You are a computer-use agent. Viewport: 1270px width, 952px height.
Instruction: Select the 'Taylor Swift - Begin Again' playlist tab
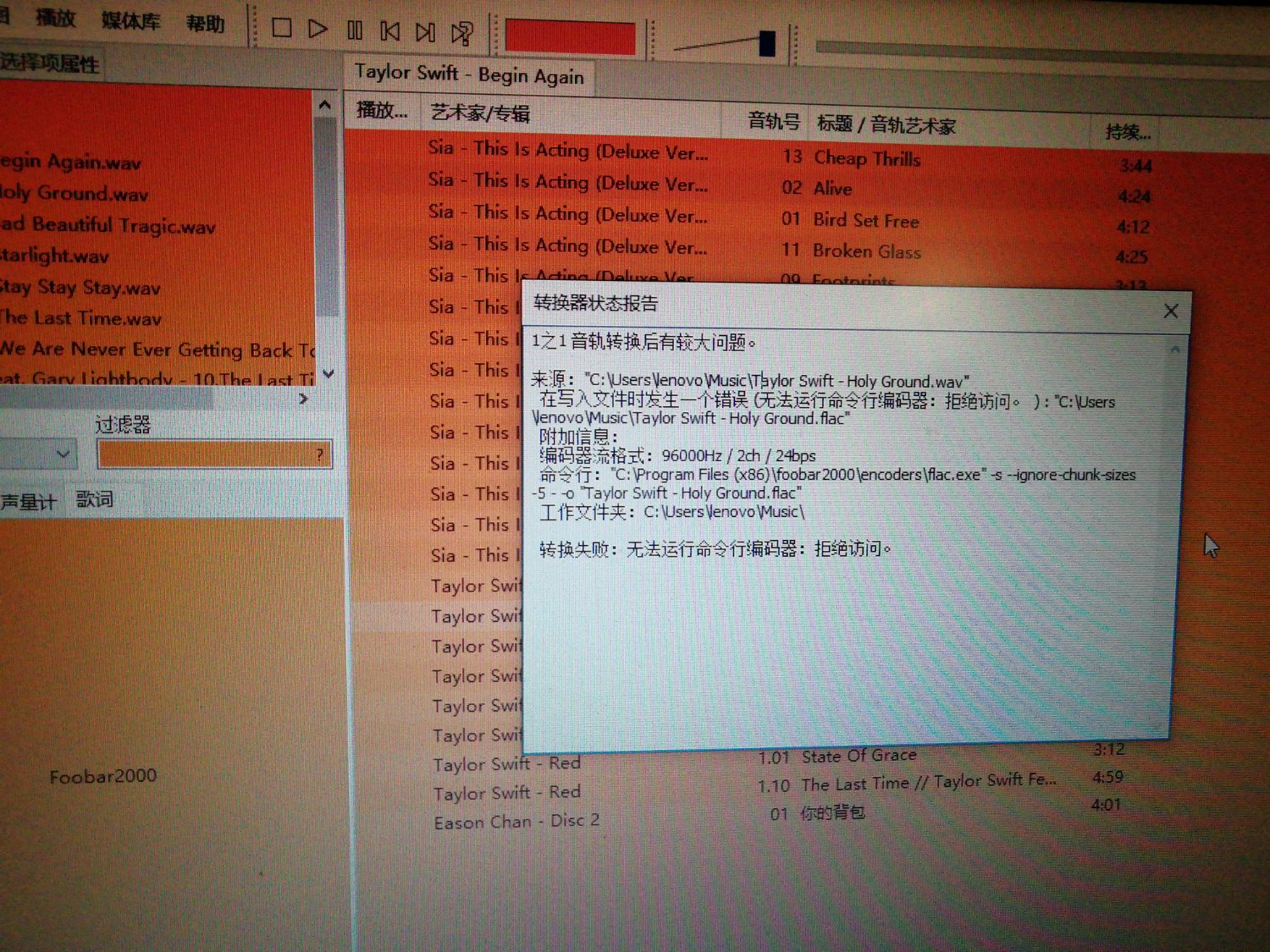click(x=469, y=74)
